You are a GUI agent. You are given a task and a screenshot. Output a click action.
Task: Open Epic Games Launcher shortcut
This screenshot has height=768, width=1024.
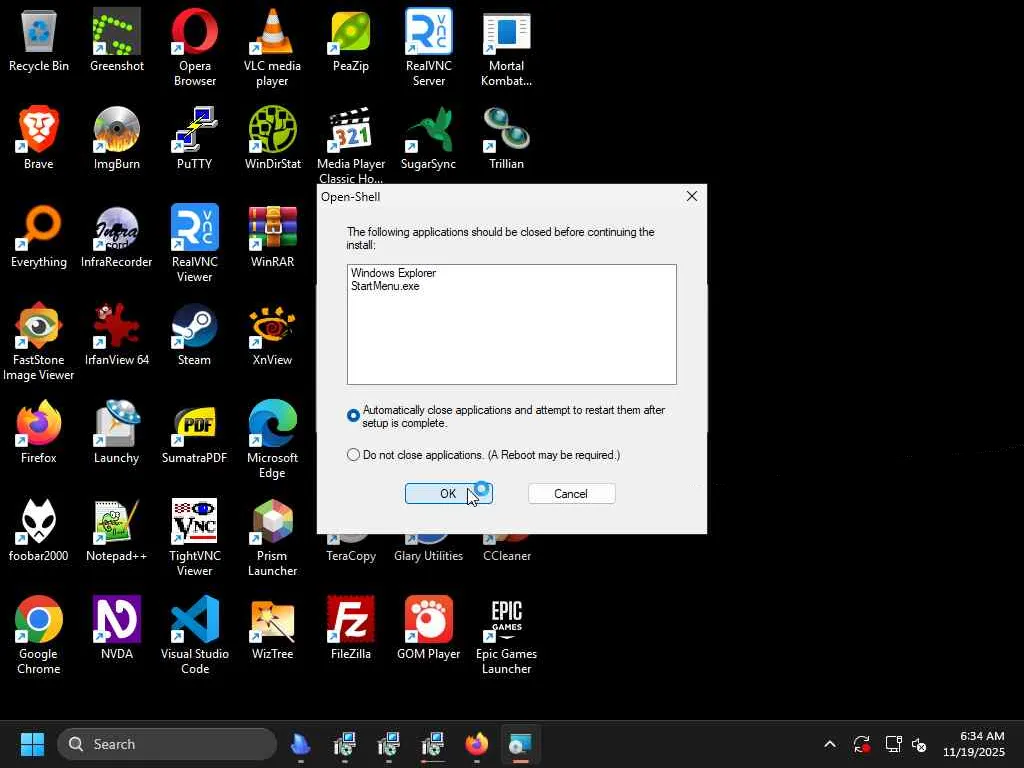pos(506,635)
